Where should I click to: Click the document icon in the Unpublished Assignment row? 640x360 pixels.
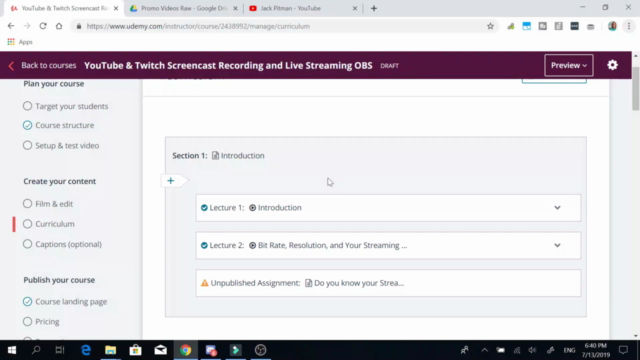tap(309, 283)
